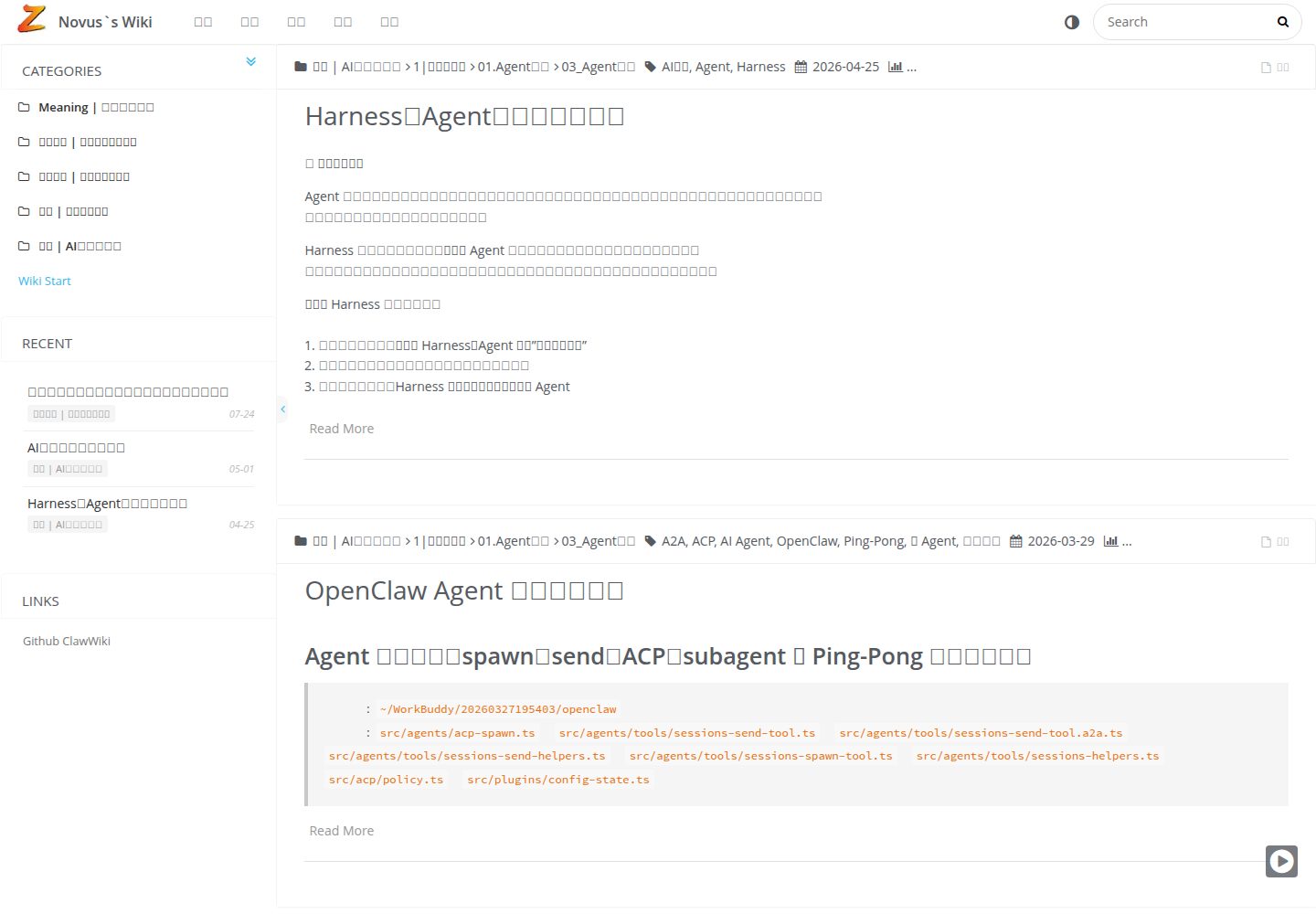Click the floating play button icon at the page's bottom right
Viewport: 1316px width, 914px height.
(x=1281, y=861)
